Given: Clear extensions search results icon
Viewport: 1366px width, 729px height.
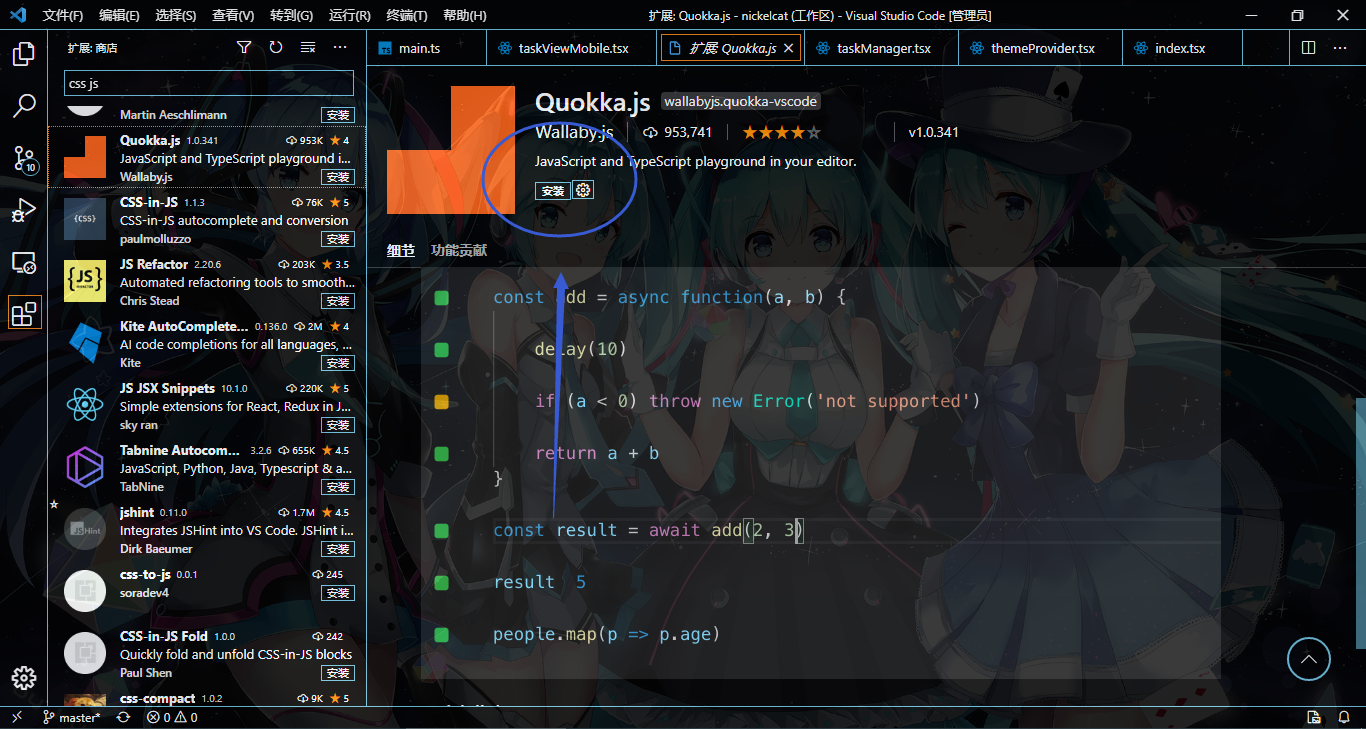Looking at the screenshot, I should (308, 47).
